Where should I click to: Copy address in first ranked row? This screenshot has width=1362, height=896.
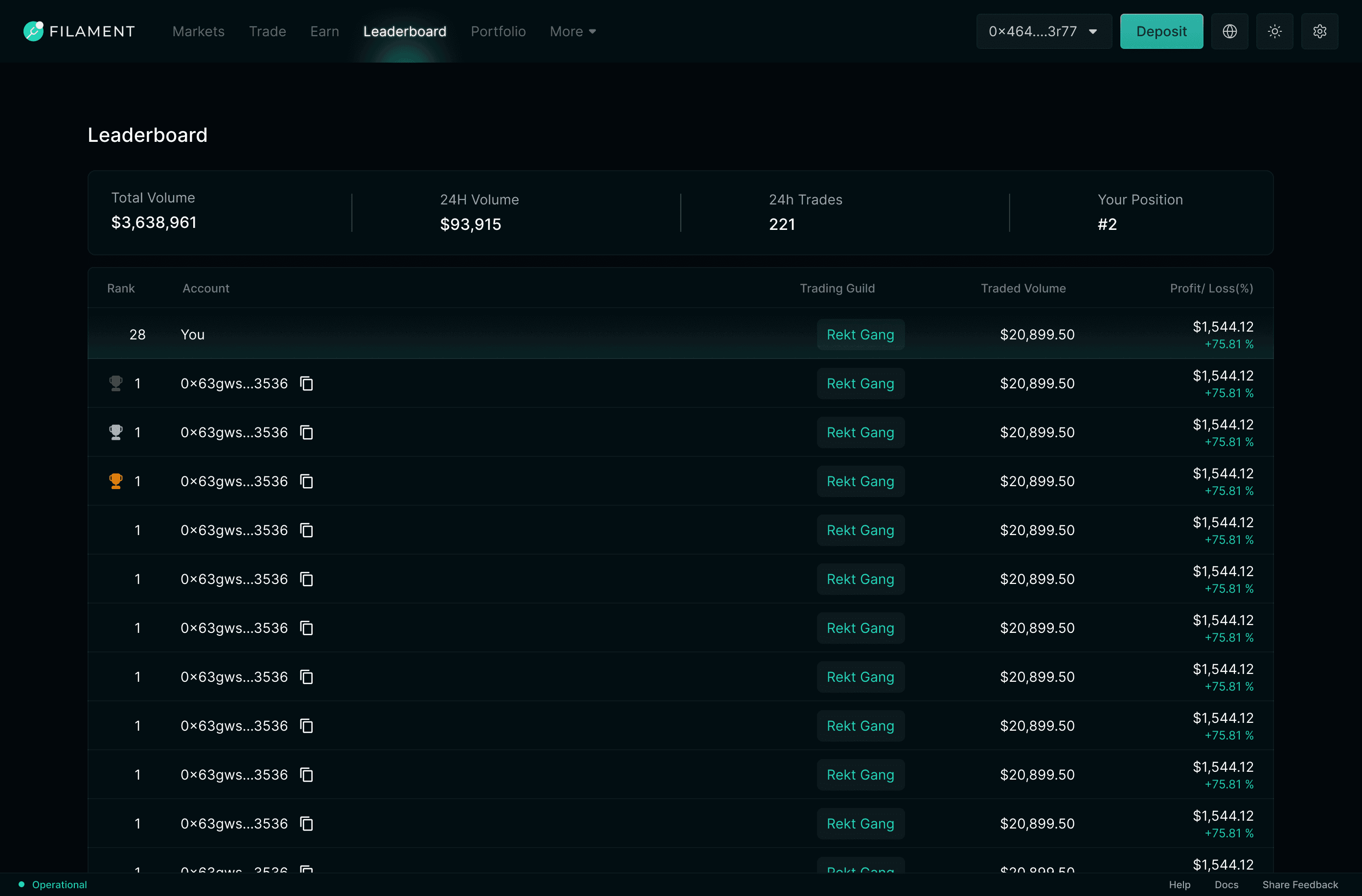307,383
